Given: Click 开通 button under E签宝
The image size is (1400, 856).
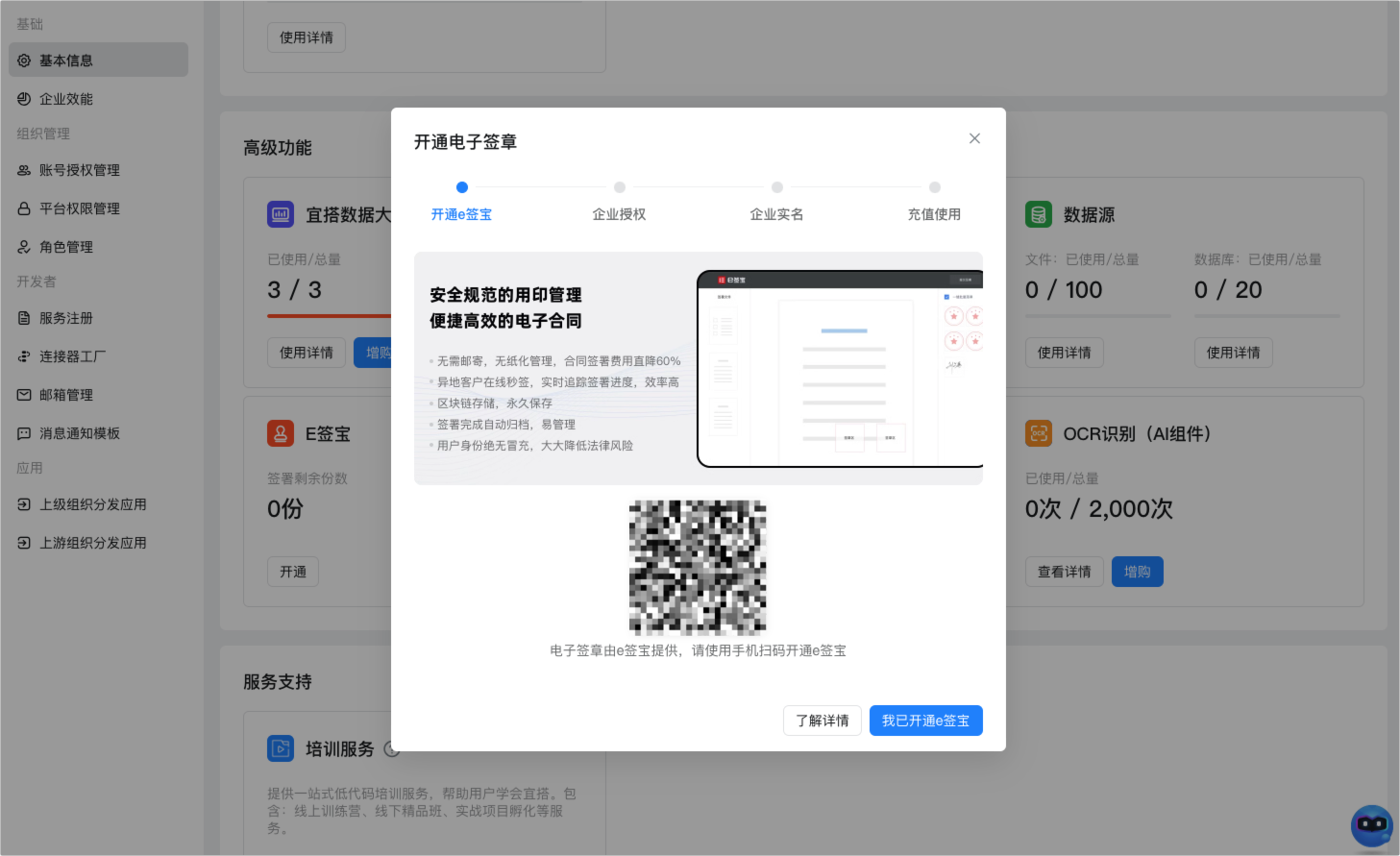Looking at the screenshot, I should pyautogui.click(x=293, y=572).
